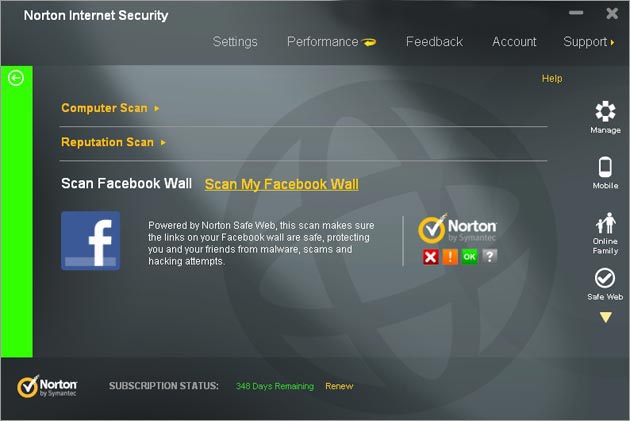Click the Norton by Symantec footer logo

point(47,386)
